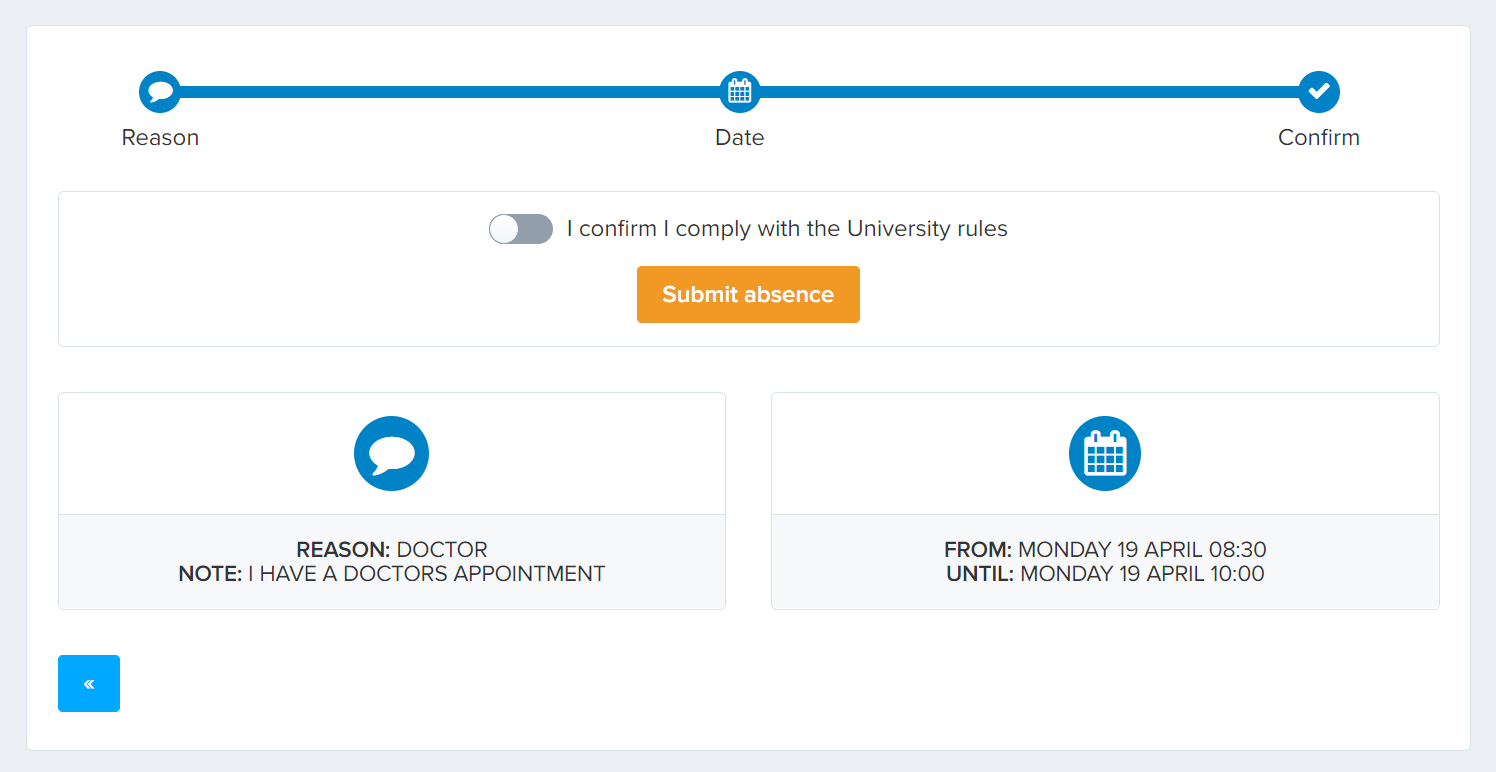Click progress bar between Date and Confirm
1496x772 pixels.
click(1030, 92)
